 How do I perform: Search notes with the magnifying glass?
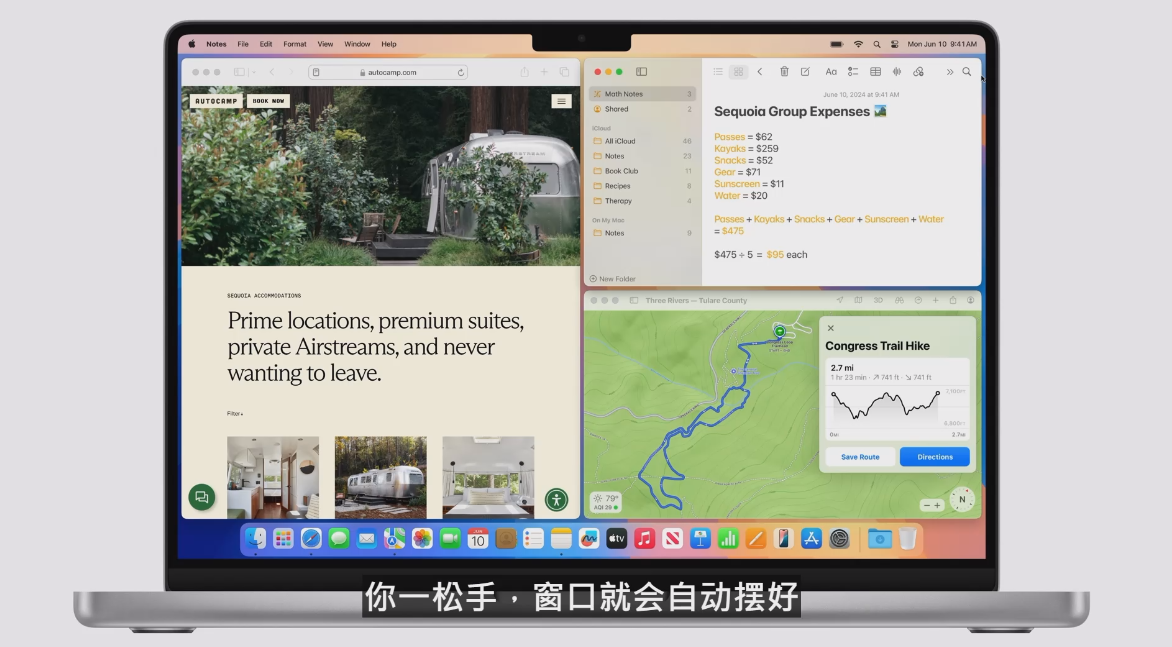click(966, 72)
